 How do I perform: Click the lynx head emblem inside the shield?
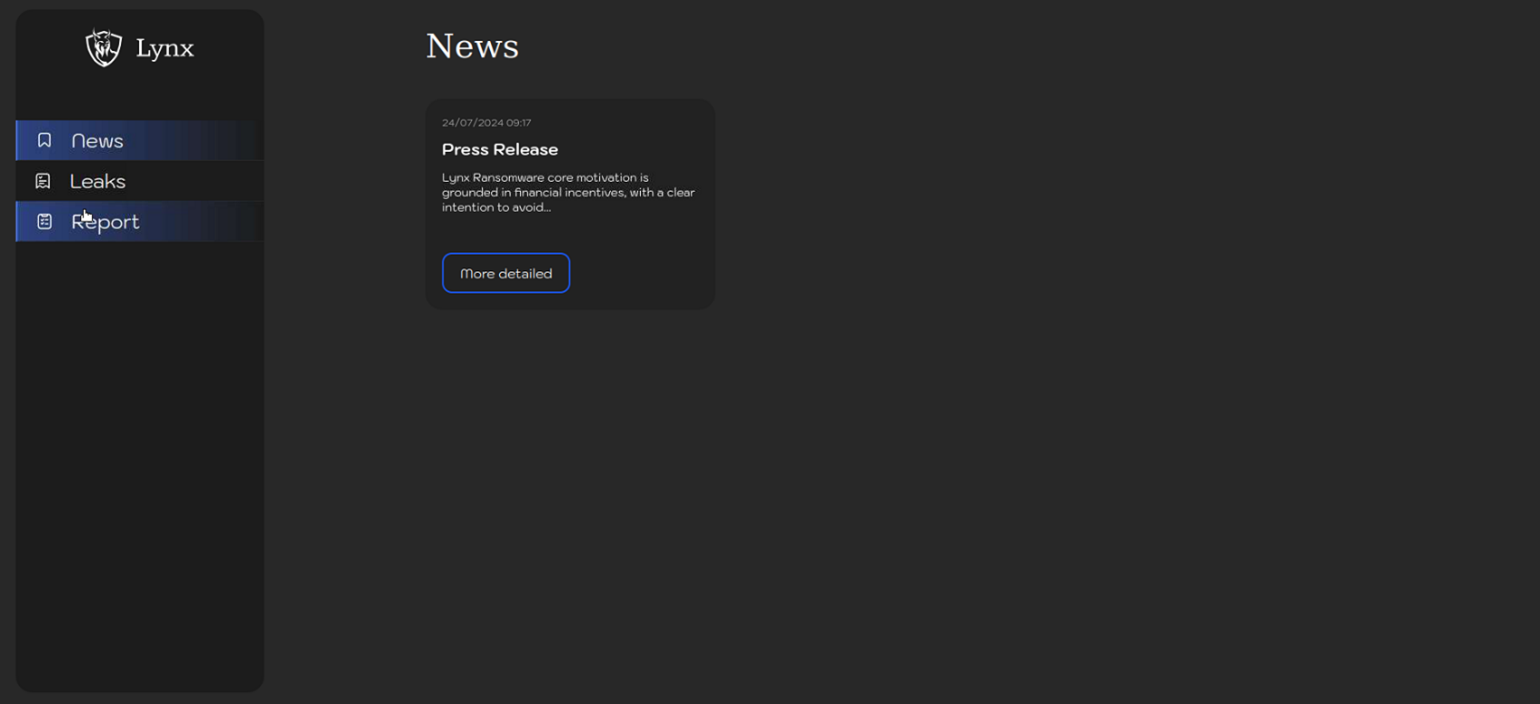104,44
